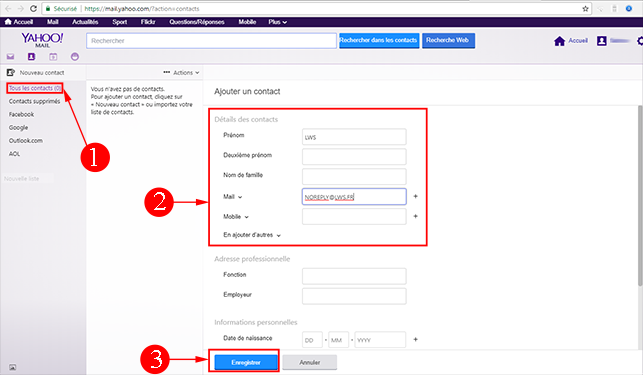The image size is (643, 375).
Task: Select Tous les contacts list
Action: [x=35, y=88]
